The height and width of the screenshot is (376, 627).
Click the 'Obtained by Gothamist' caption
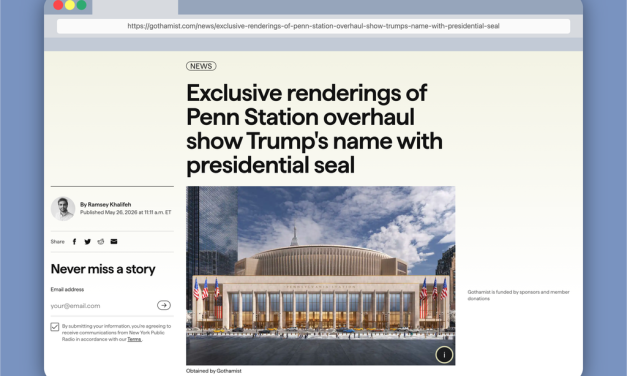214,371
